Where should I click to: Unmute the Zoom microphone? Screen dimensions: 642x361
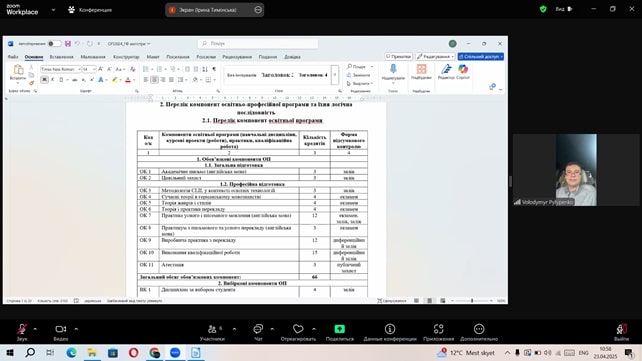coord(22,329)
